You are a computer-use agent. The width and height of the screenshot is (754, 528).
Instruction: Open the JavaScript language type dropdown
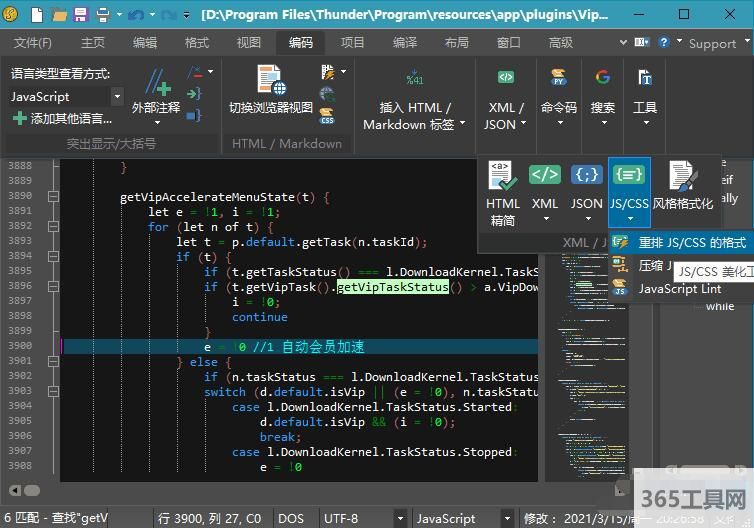pyautogui.click(x=117, y=97)
